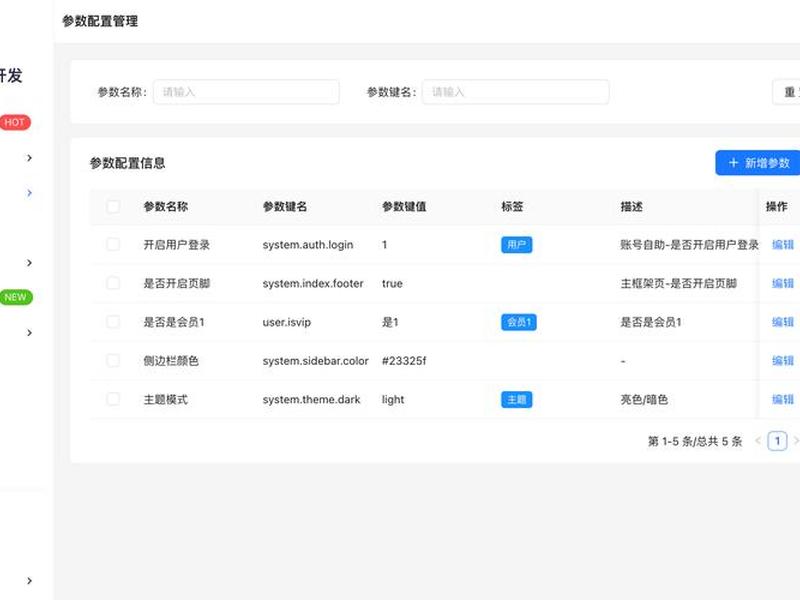Image resolution: width=800 pixels, height=600 pixels.
Task: Click the 侧边栏颜色 name cell
Action: point(171,361)
